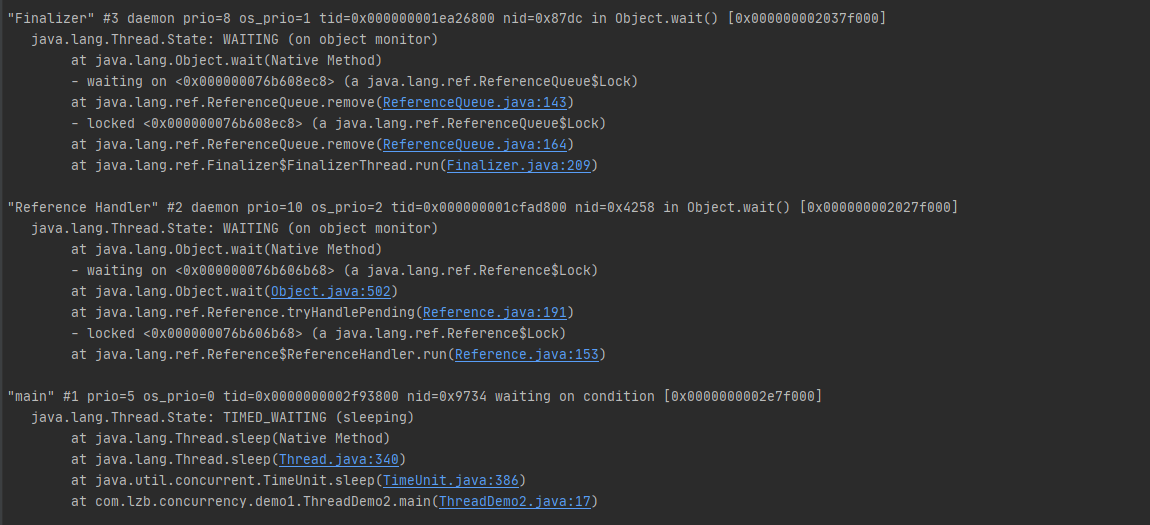The height and width of the screenshot is (525, 1150).
Task: Click the "main" #1 thread header line
Action: pos(415,397)
